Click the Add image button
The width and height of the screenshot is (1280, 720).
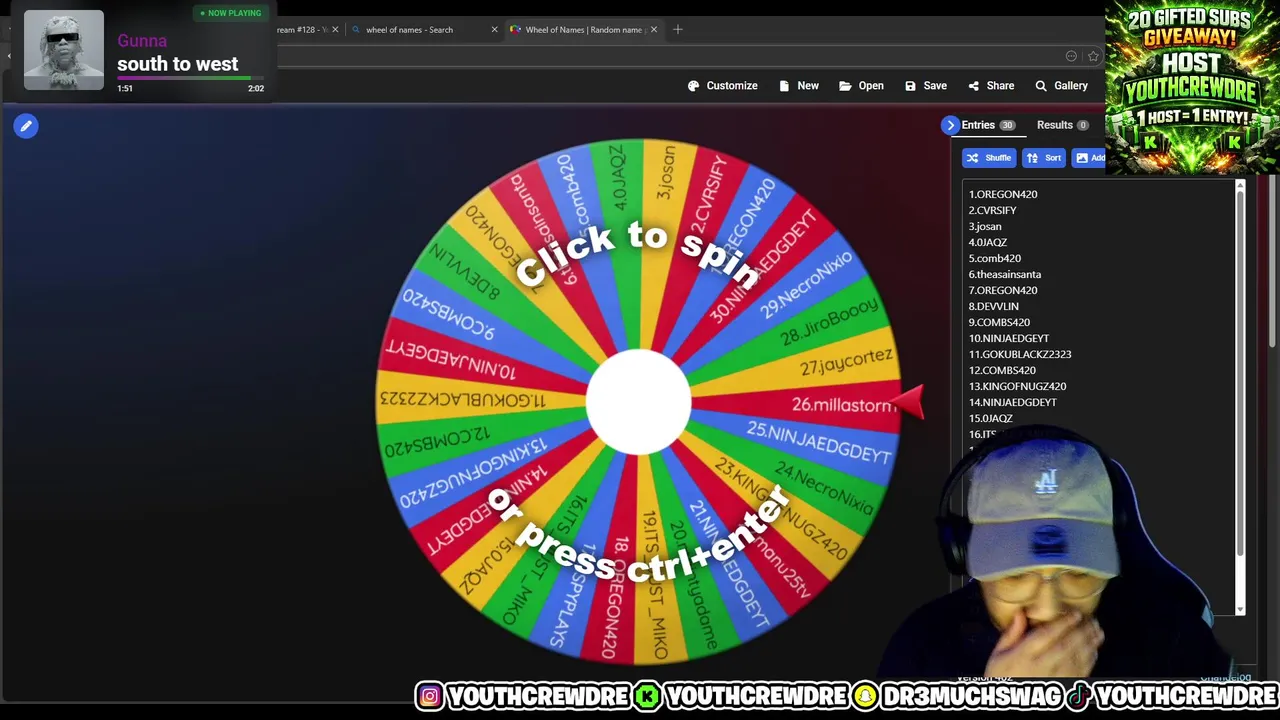point(1089,158)
